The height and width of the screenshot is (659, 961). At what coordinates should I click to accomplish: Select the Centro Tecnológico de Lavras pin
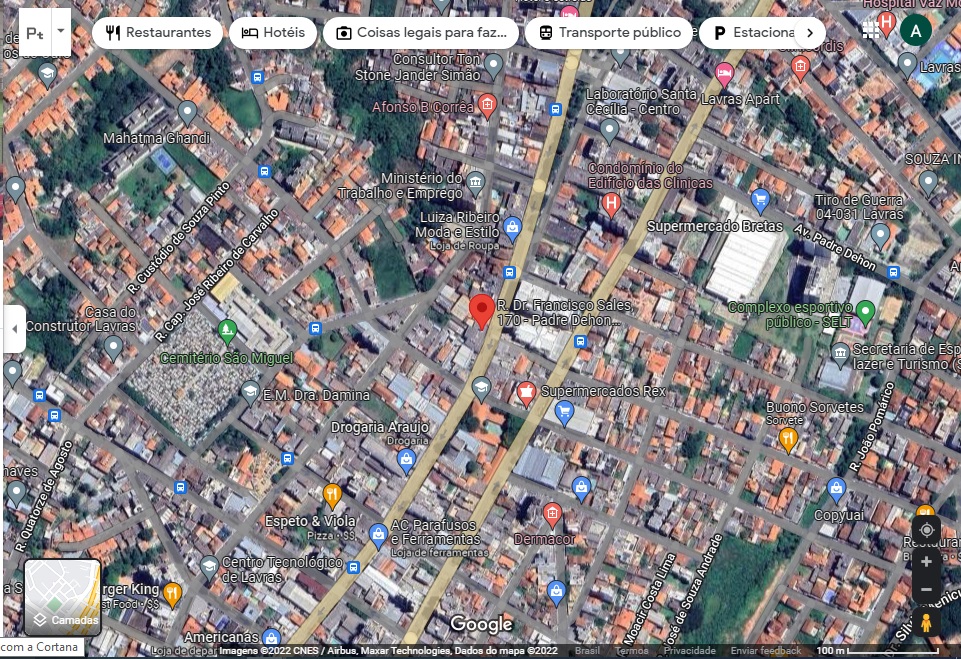coord(209,567)
